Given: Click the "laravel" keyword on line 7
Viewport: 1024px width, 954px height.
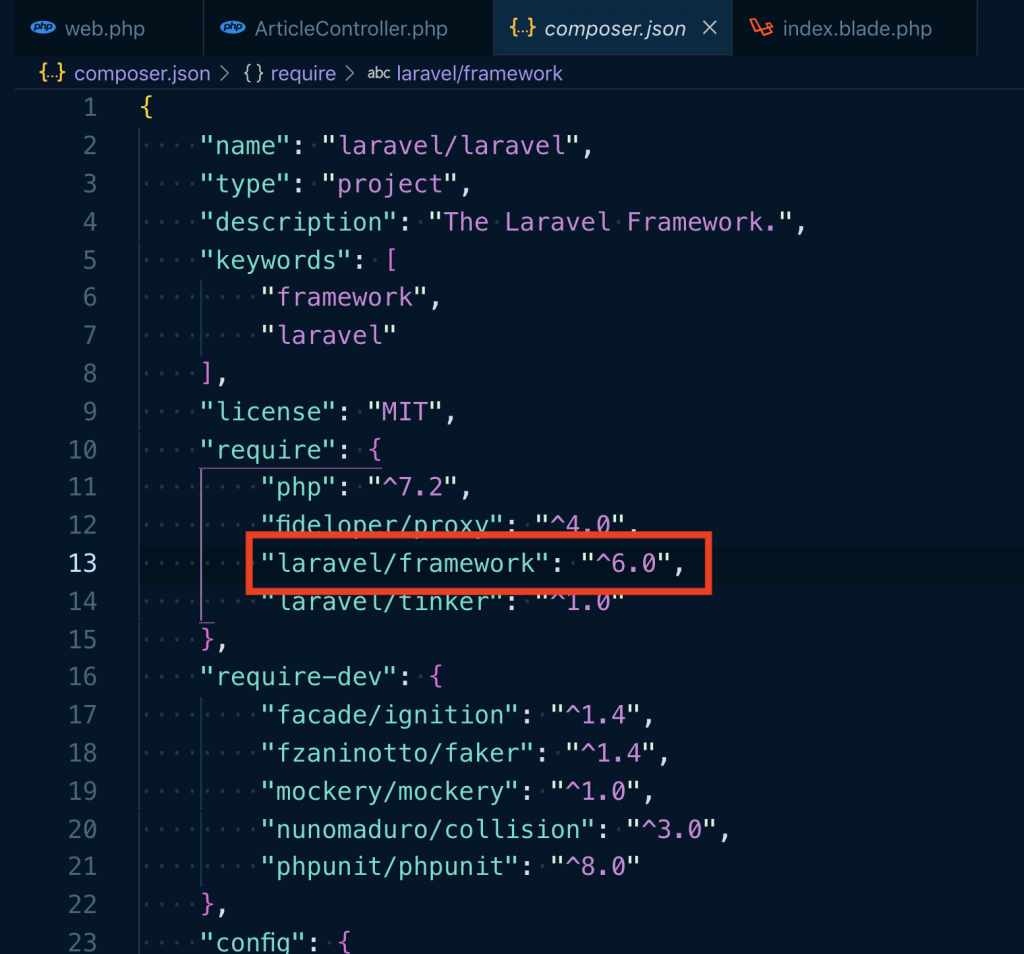Looking at the screenshot, I should pos(328,336).
